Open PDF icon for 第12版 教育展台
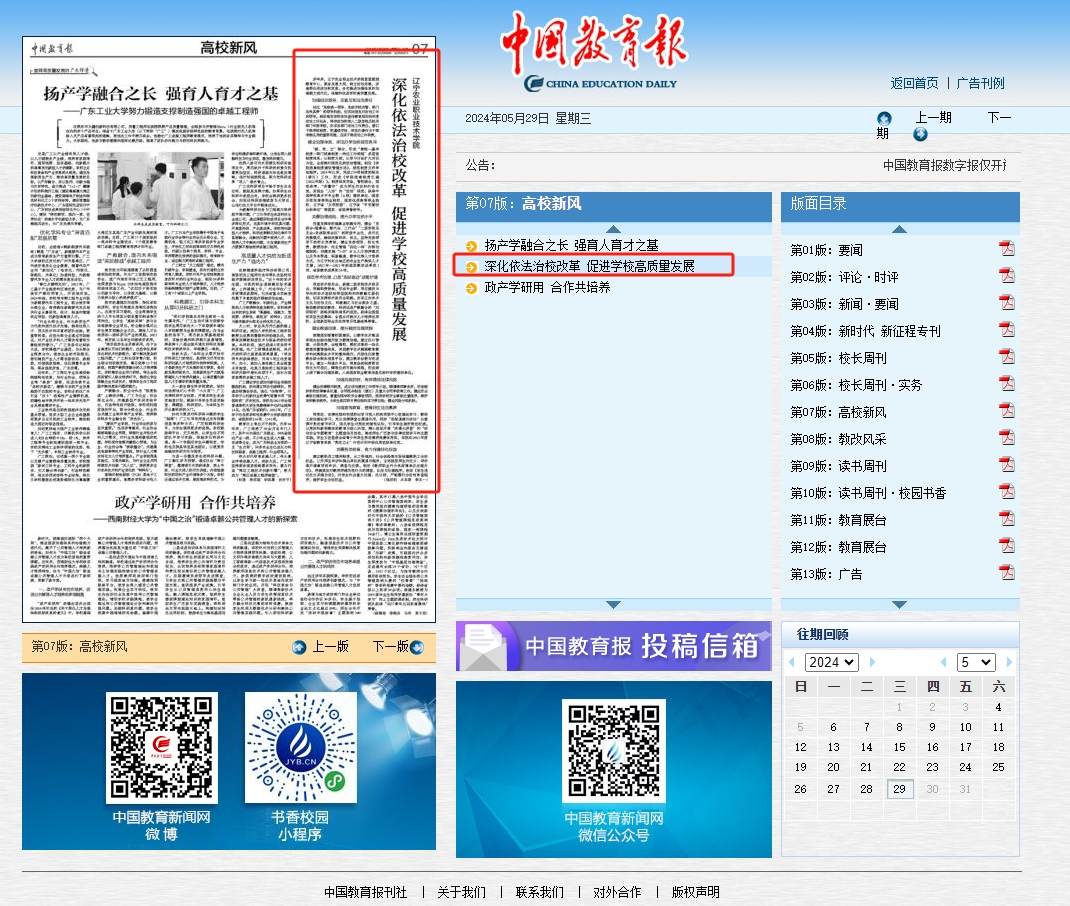The height and width of the screenshot is (906, 1070). 1007,546
